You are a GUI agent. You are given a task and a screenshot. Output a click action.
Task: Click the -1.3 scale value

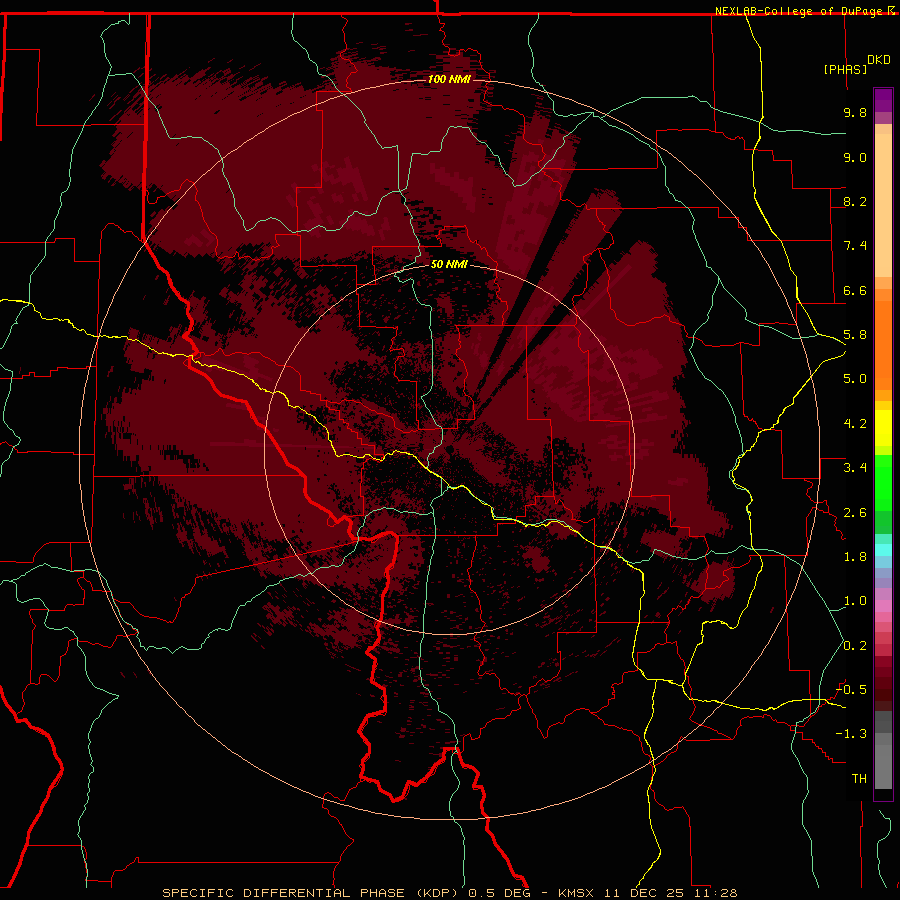coord(851,734)
